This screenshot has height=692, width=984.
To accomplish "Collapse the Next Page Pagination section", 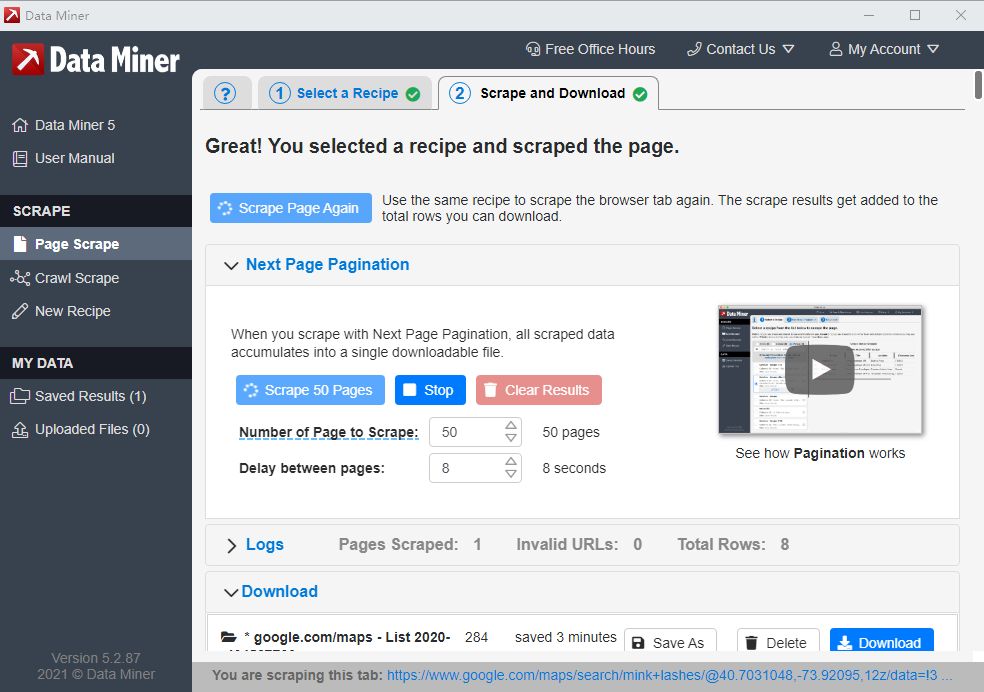I will click(231, 265).
